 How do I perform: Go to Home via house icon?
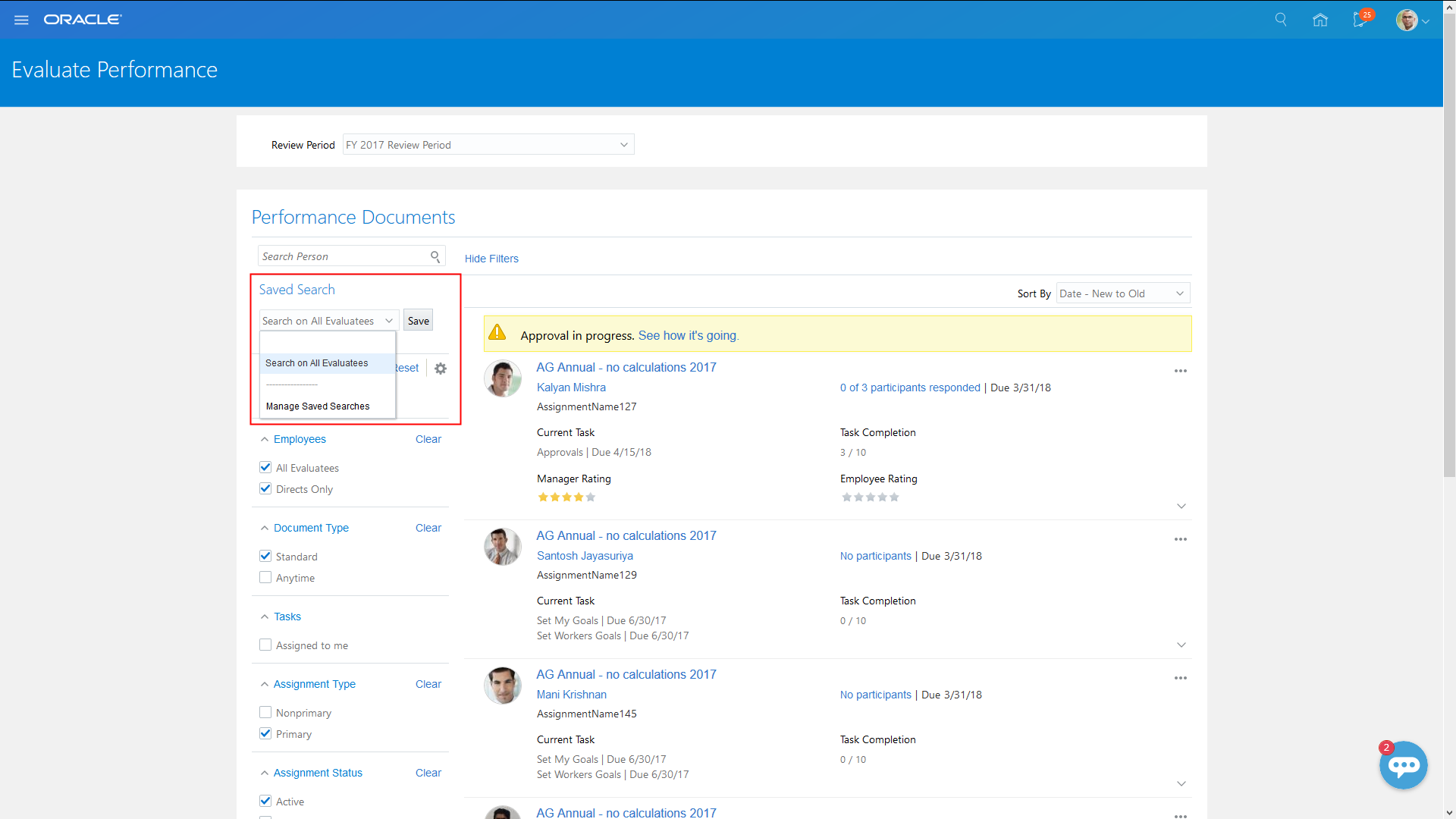(1320, 20)
